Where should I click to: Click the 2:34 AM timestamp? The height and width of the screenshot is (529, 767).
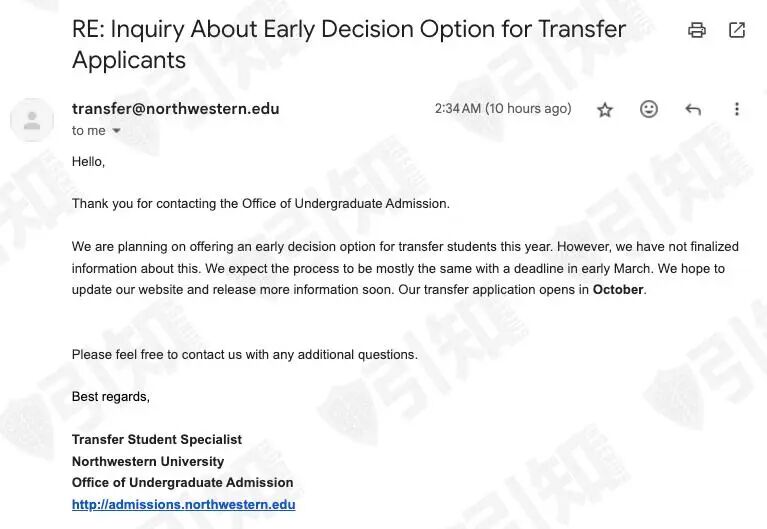click(503, 108)
